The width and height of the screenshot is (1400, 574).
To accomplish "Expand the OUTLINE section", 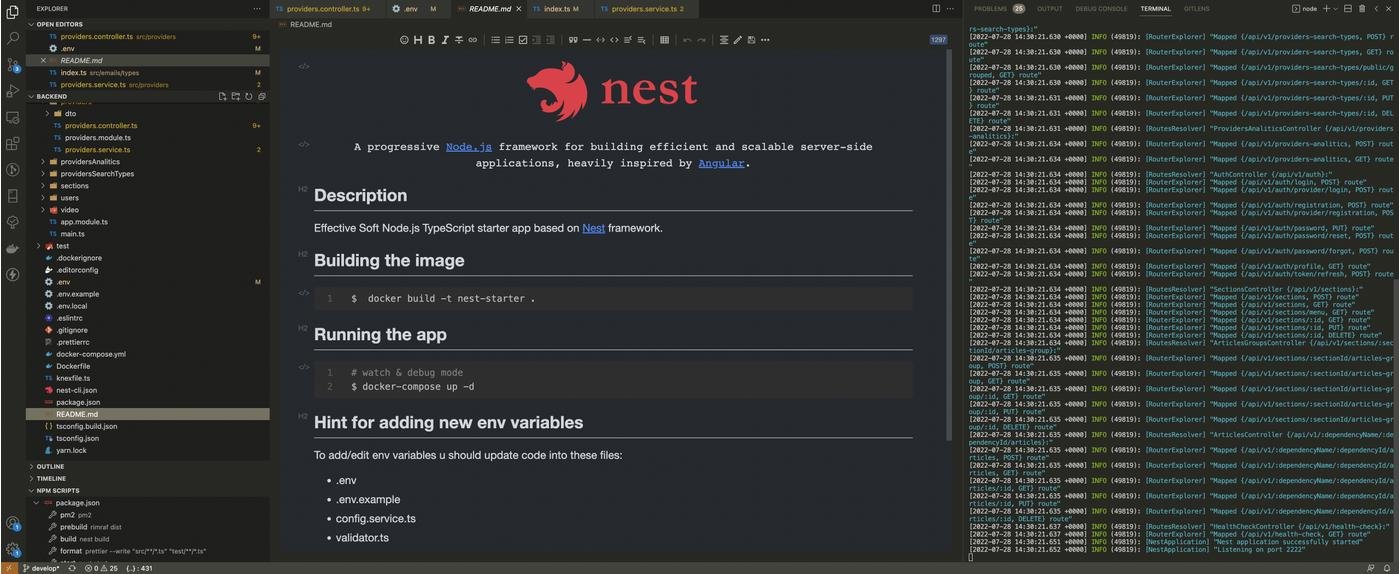I will (x=50, y=466).
